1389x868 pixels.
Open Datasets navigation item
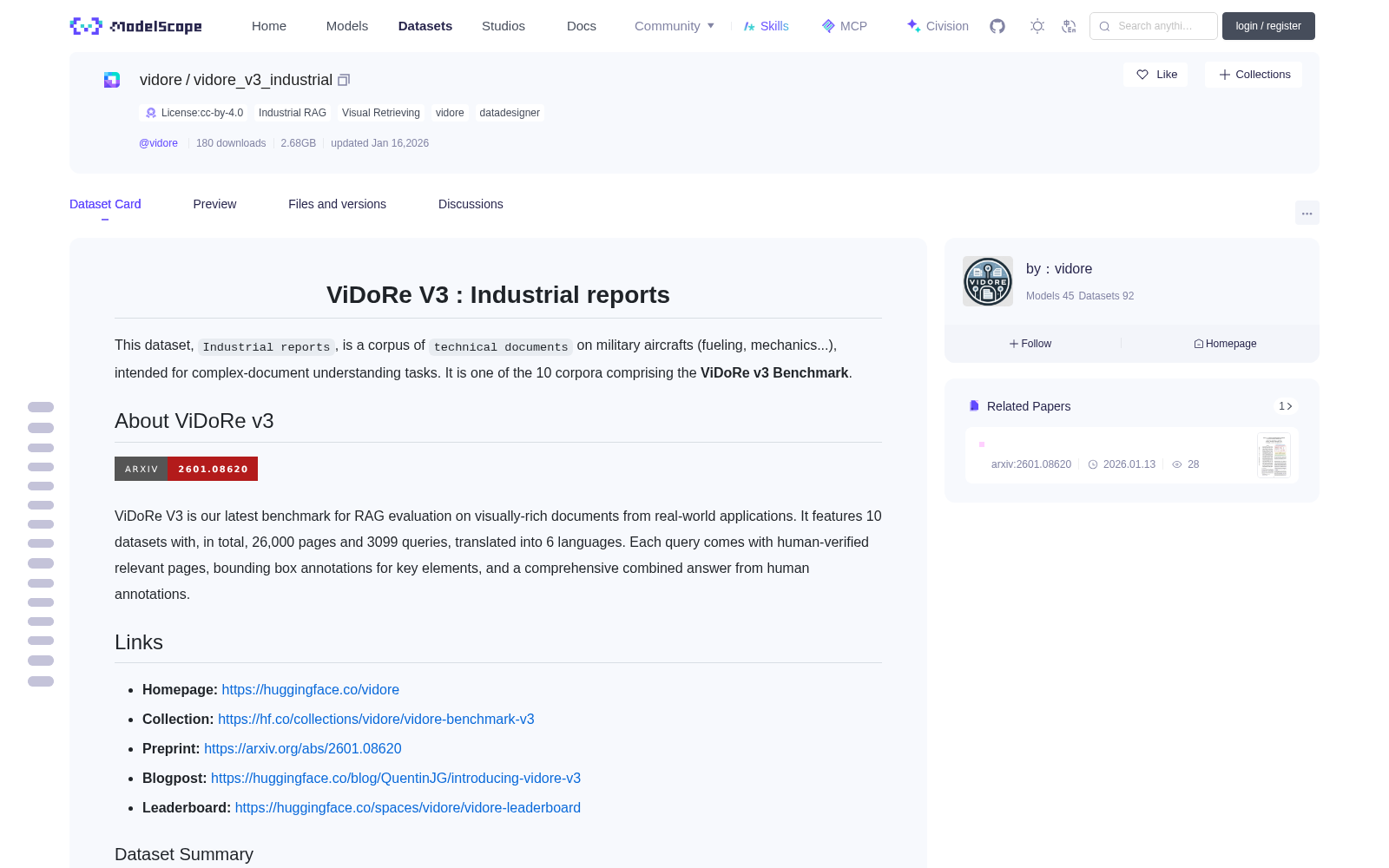click(425, 26)
